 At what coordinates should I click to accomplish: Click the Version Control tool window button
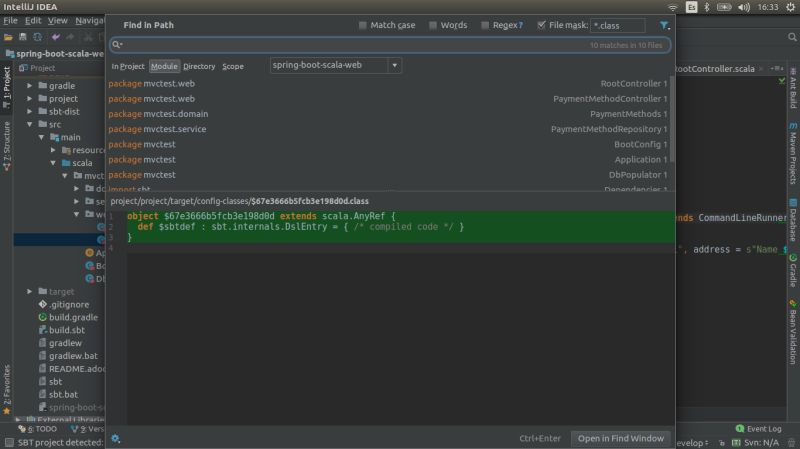pyautogui.click(x=87, y=429)
